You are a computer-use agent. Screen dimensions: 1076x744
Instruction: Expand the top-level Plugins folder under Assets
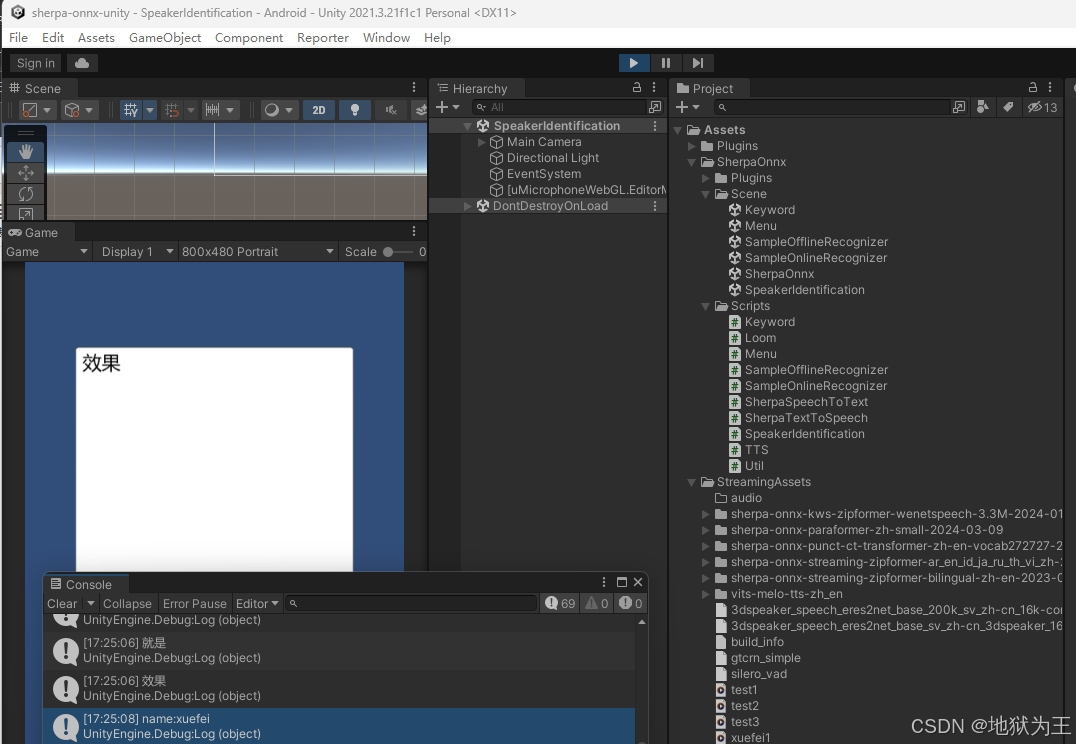tap(692, 146)
